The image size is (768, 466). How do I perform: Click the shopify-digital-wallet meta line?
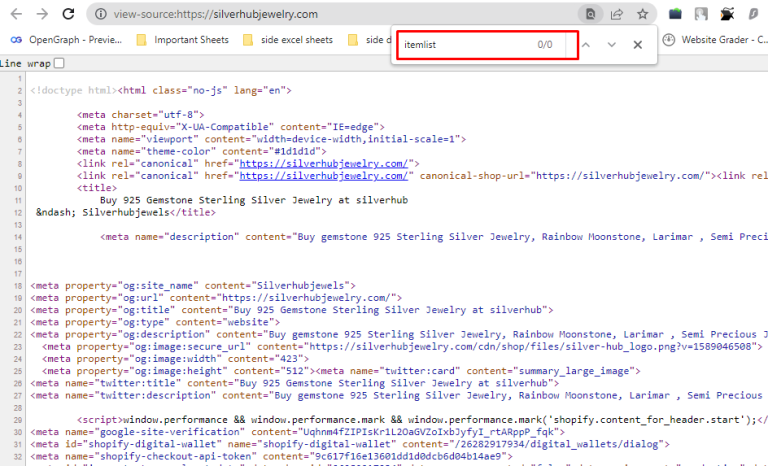pyautogui.click(x=350, y=444)
